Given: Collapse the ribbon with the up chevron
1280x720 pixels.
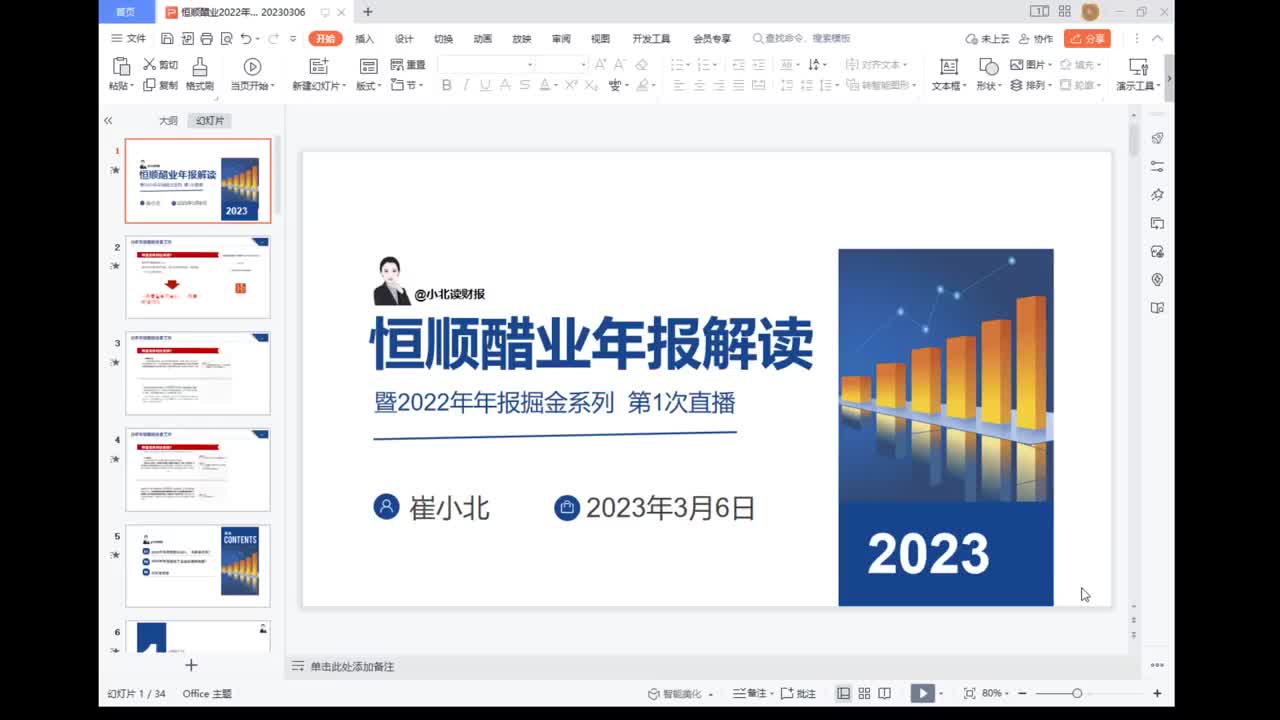Looking at the screenshot, I should click(x=1158, y=38).
